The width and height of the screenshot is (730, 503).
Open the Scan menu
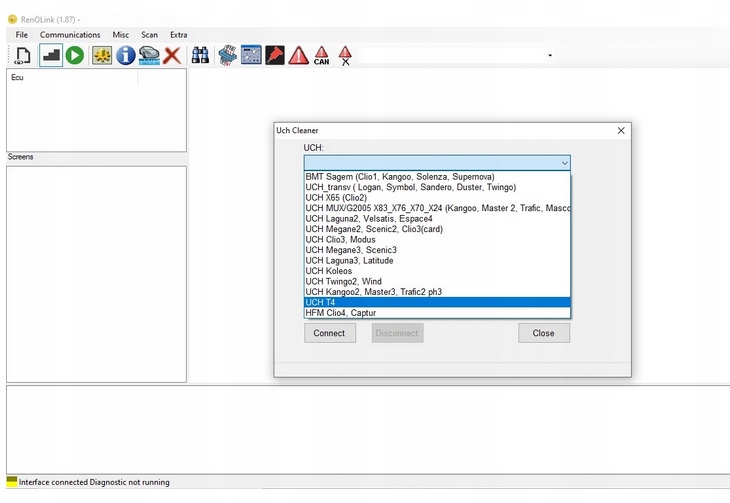point(149,35)
